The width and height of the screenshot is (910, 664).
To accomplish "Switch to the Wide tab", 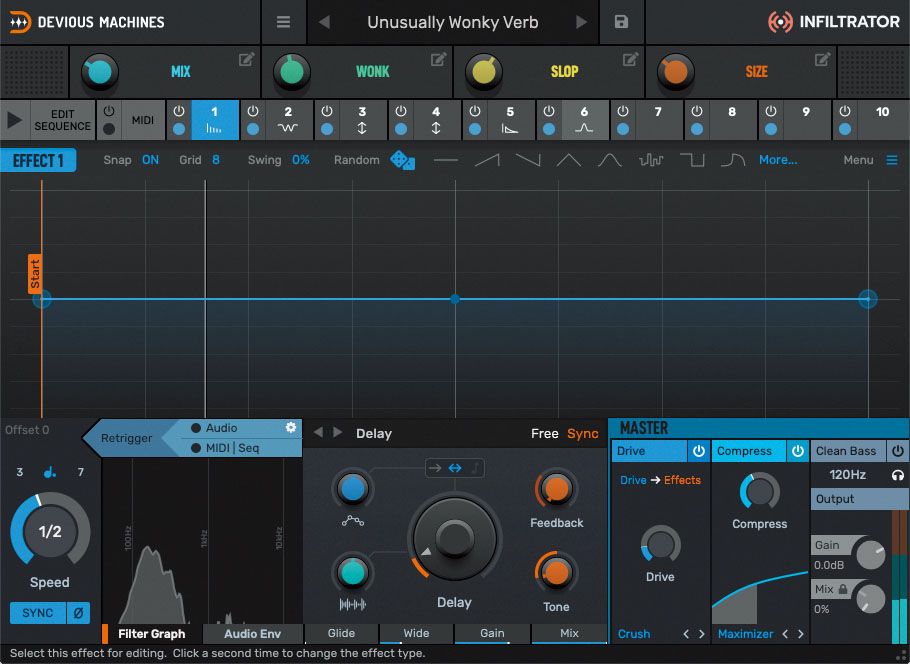I will pyautogui.click(x=417, y=633).
